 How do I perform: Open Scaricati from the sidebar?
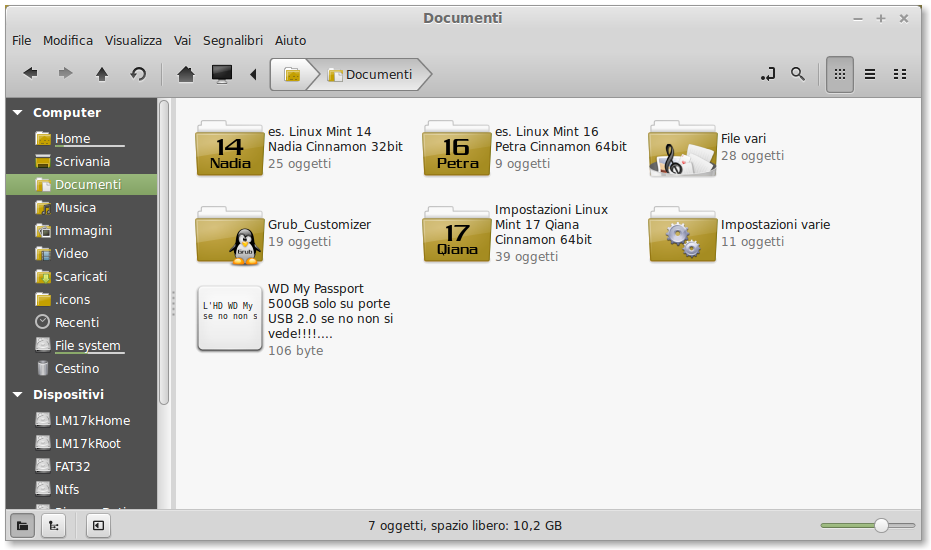[81, 277]
